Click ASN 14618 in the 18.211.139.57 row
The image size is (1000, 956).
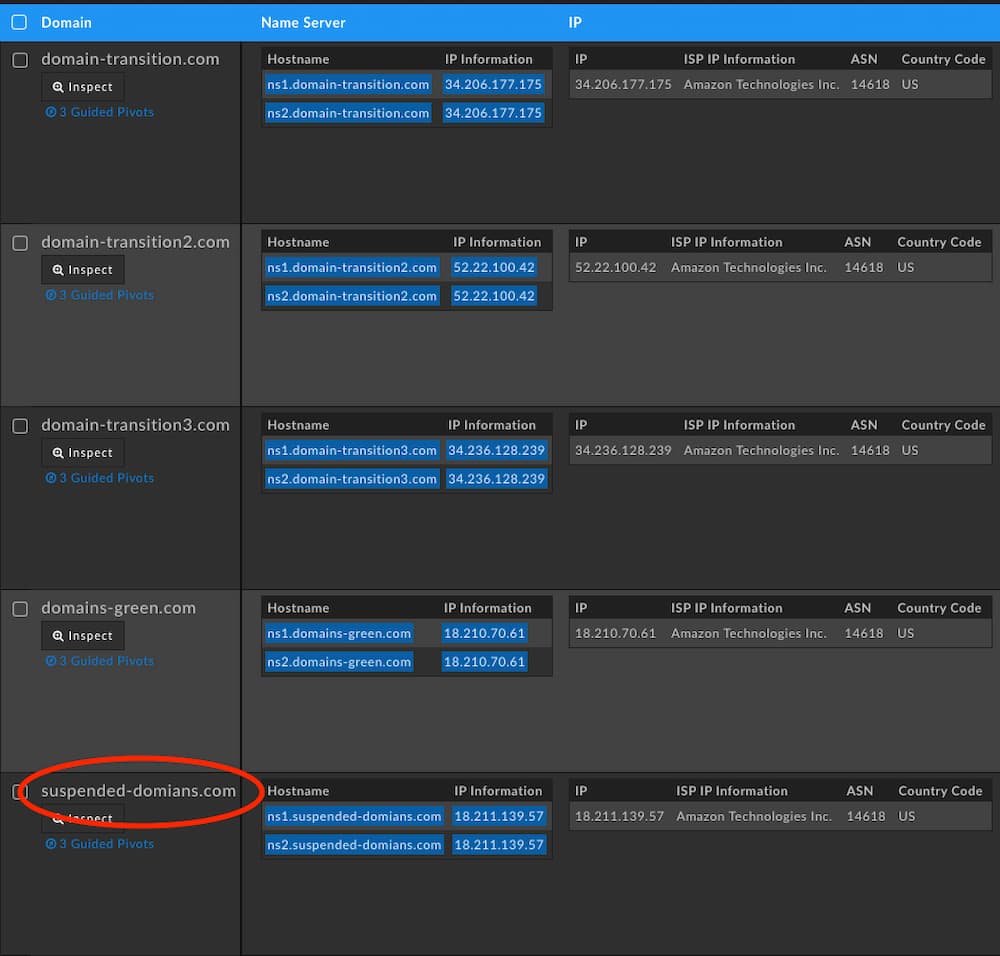[x=866, y=816]
